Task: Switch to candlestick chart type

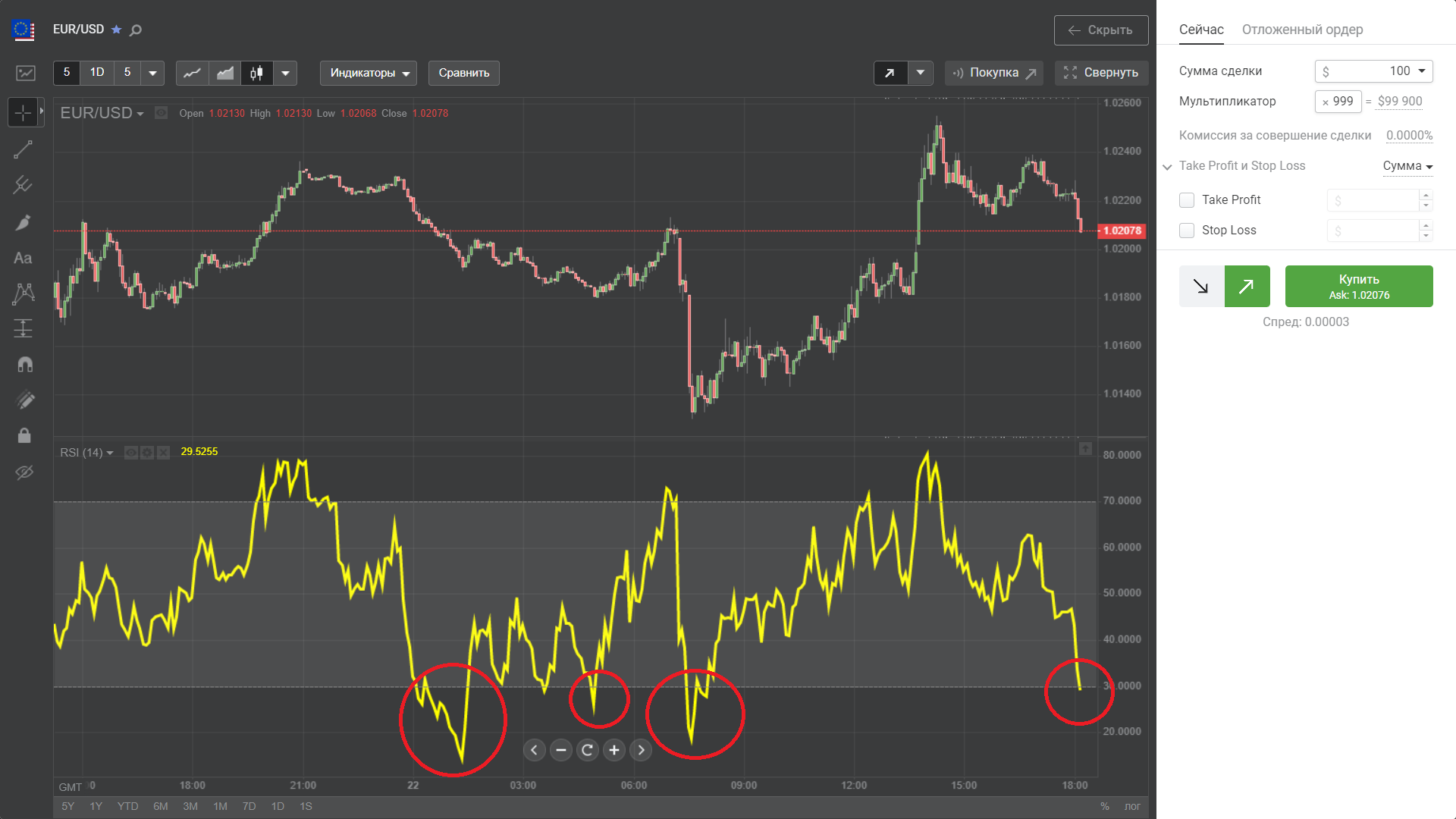Action: click(x=256, y=73)
